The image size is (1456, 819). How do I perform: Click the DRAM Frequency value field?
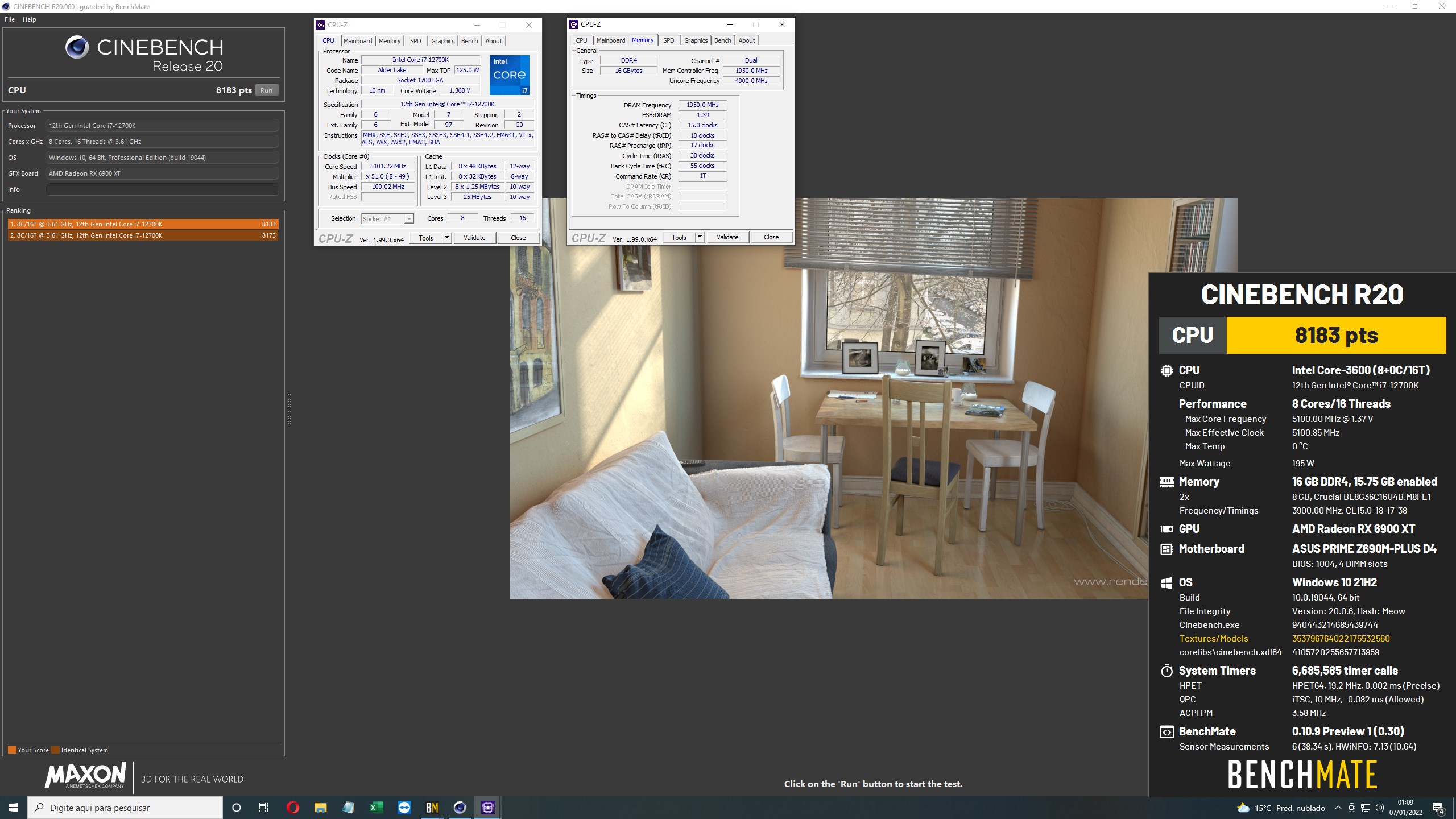pyautogui.click(x=702, y=105)
